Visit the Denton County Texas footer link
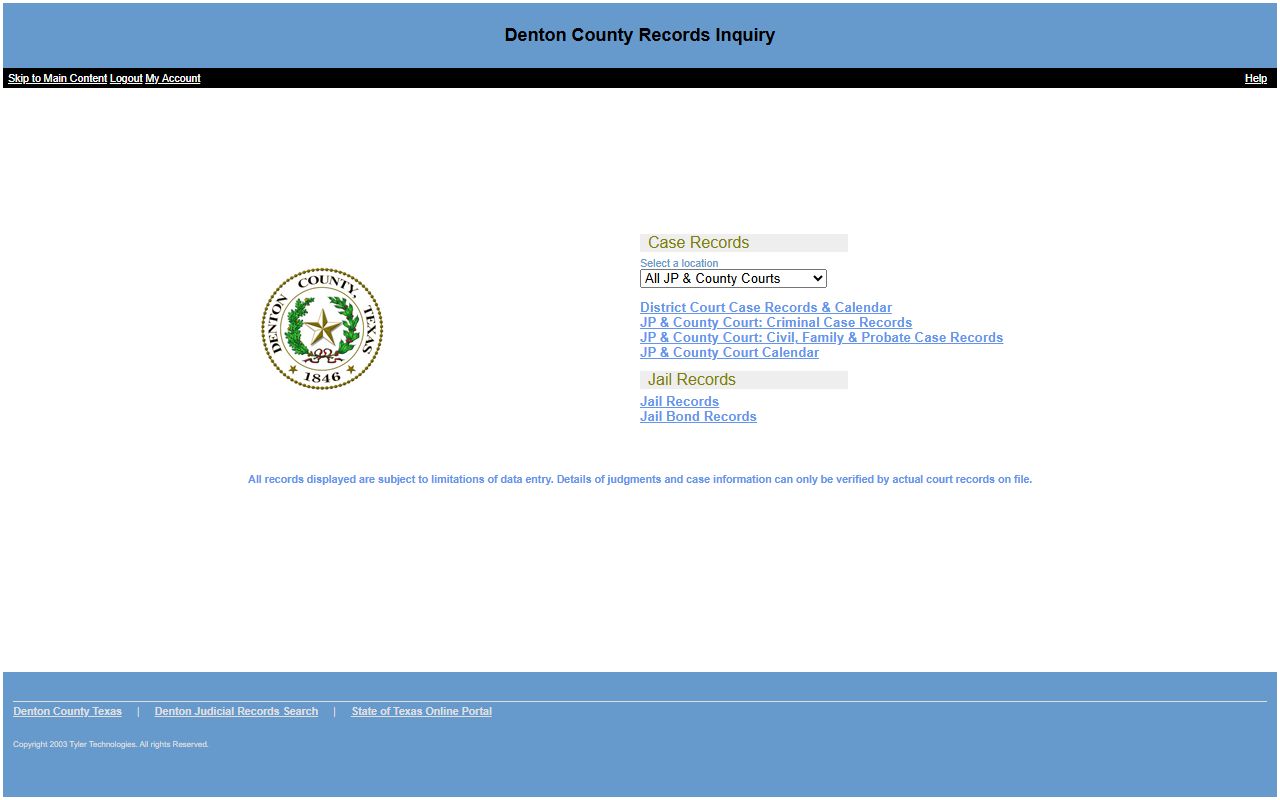This screenshot has height=800, width=1280. pyautogui.click(x=67, y=712)
